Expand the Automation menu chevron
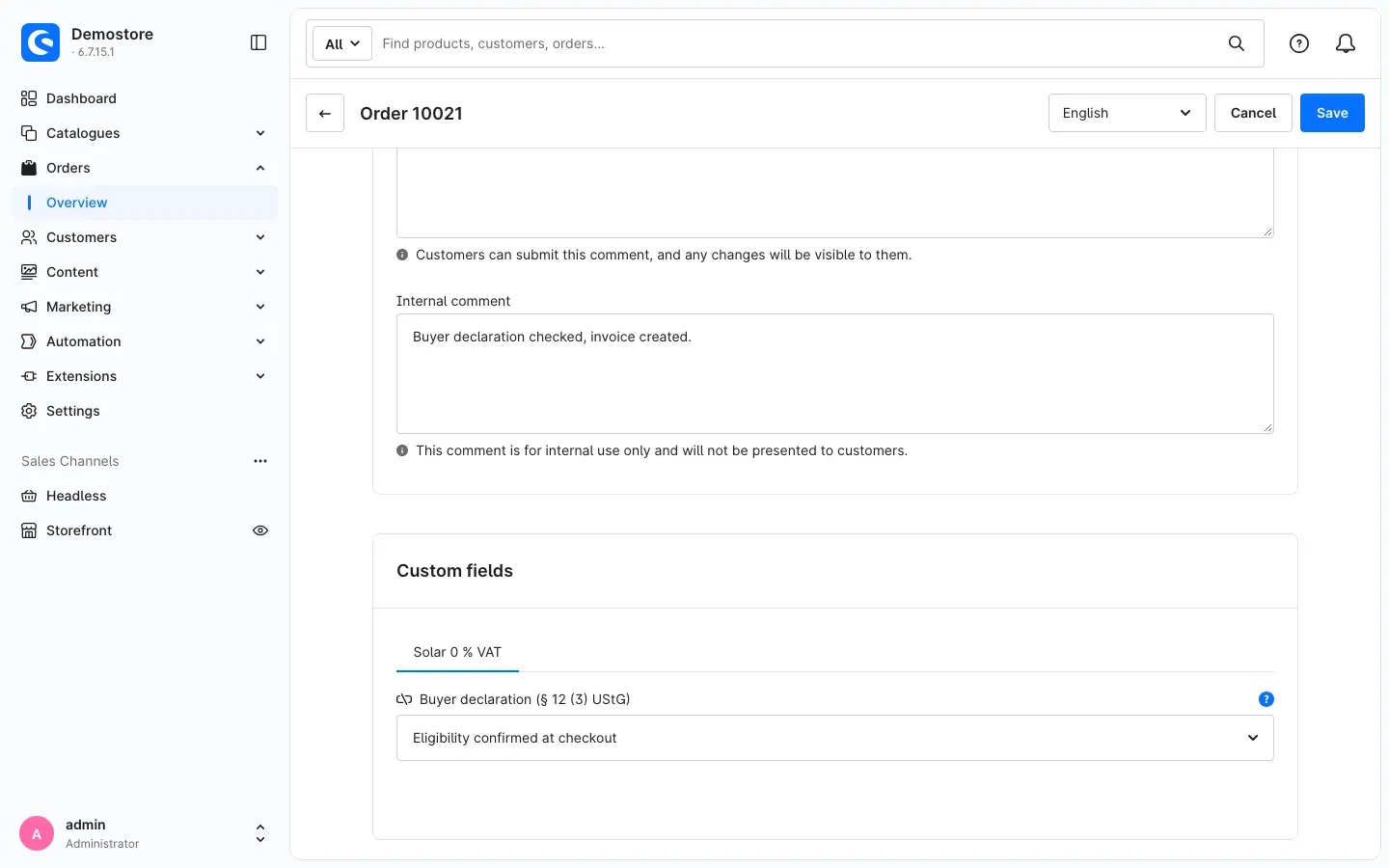 pos(260,341)
